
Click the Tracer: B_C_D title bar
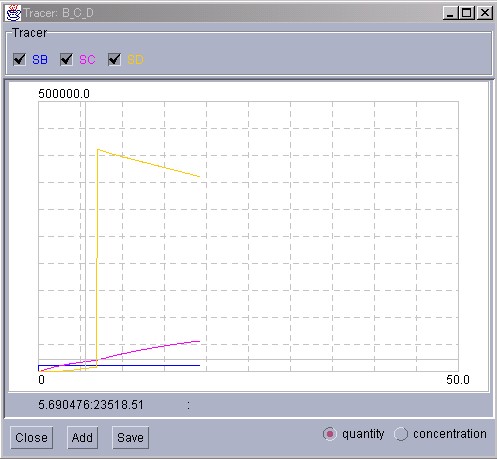tap(232, 13)
